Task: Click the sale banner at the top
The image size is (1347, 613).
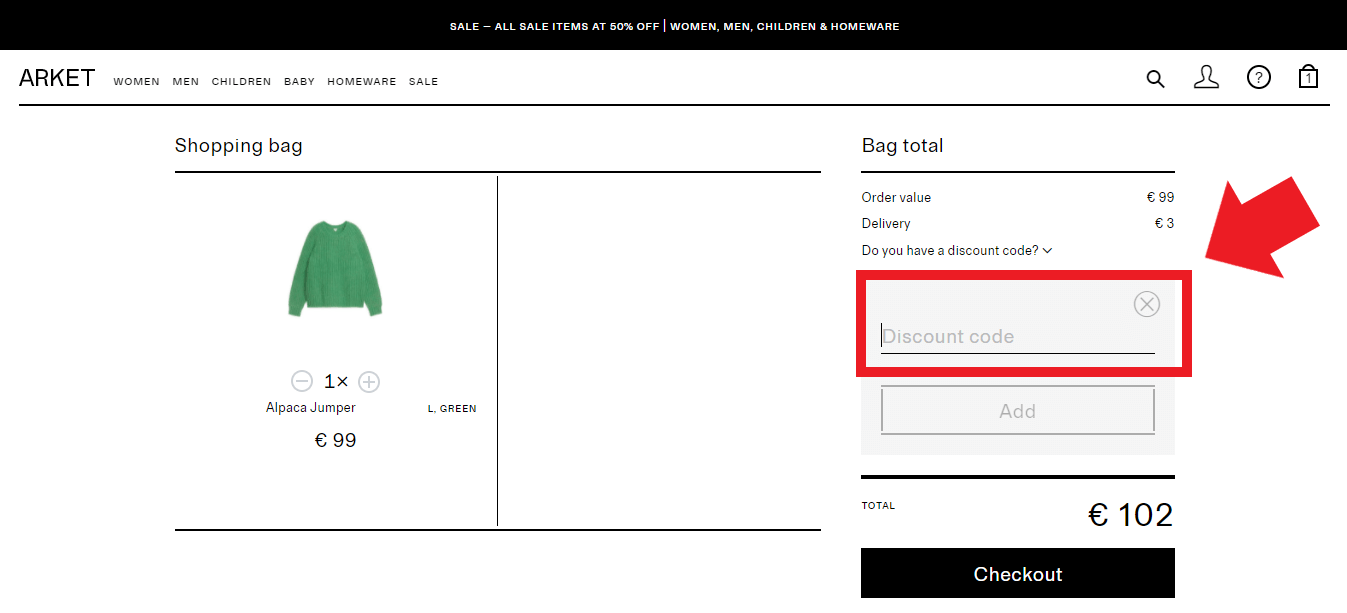Action: (x=673, y=26)
